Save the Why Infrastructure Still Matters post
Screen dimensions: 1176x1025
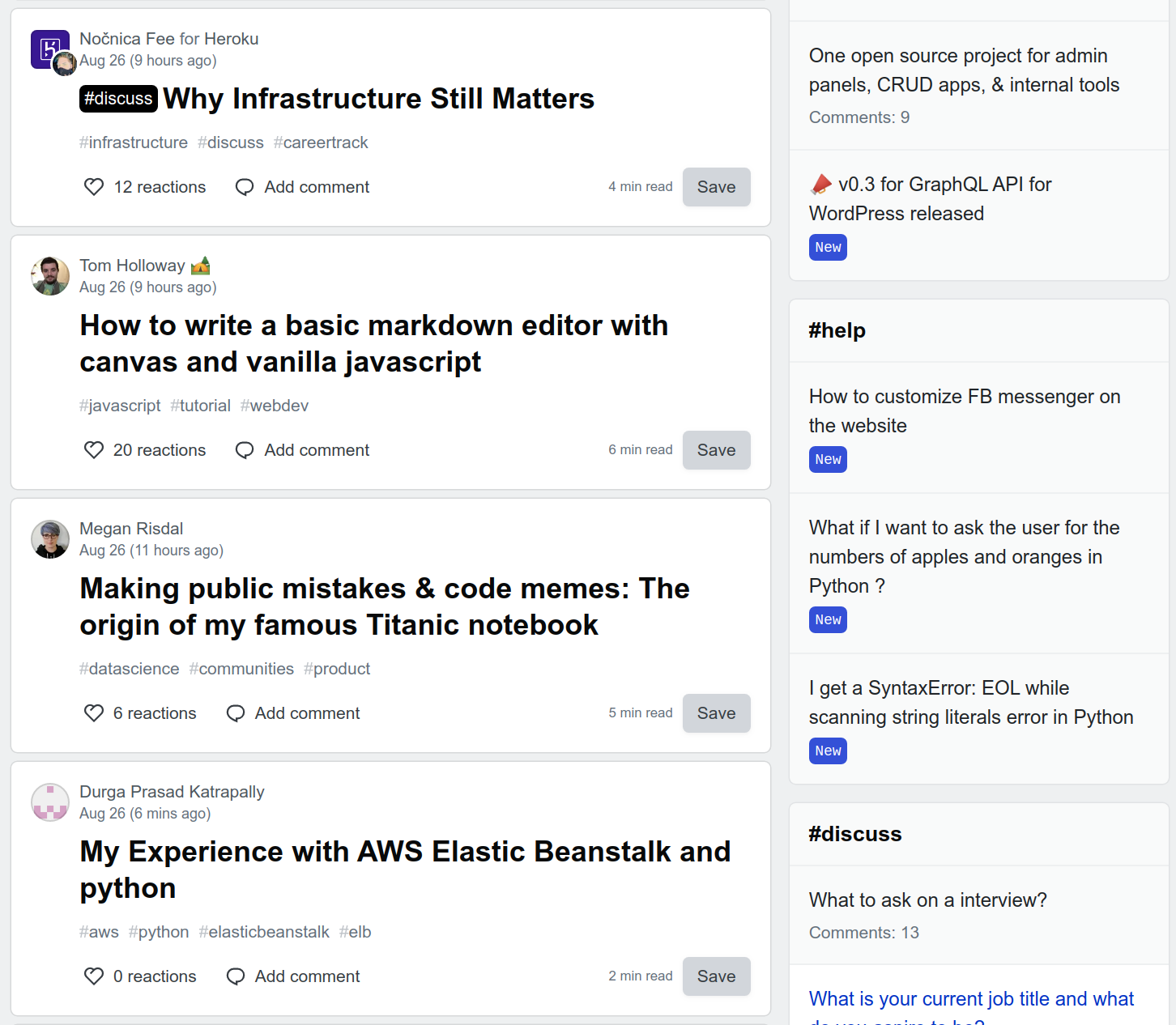click(716, 187)
